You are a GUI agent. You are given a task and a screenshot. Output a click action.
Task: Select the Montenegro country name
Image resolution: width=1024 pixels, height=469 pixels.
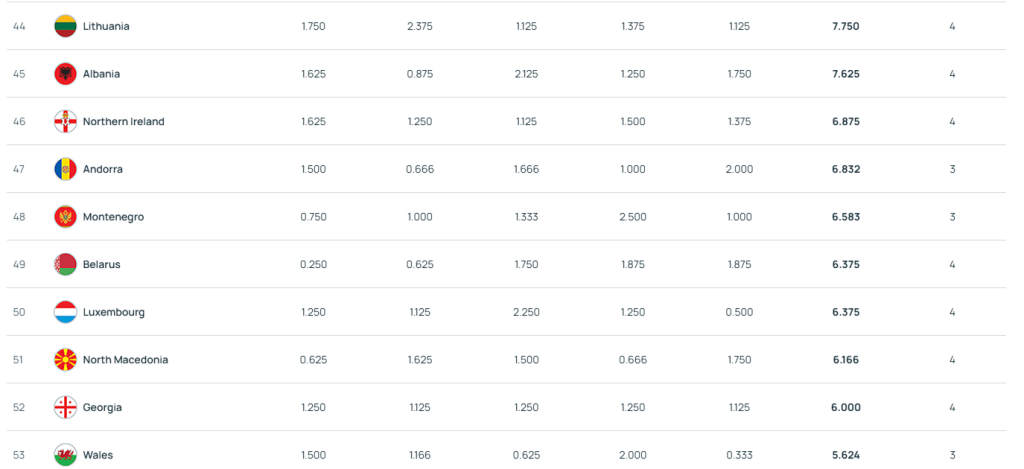(x=113, y=217)
